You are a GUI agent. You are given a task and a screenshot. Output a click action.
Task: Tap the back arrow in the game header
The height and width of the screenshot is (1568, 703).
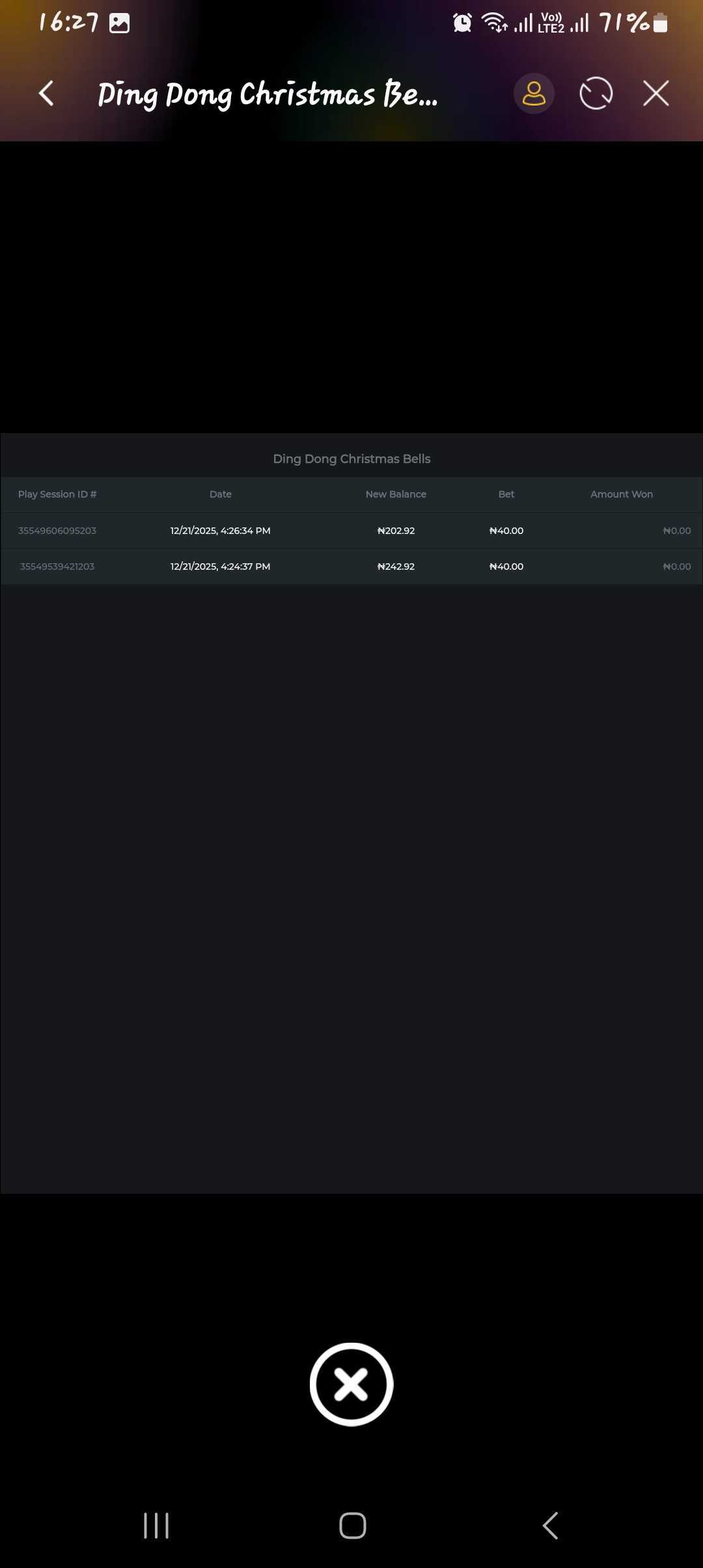46,94
